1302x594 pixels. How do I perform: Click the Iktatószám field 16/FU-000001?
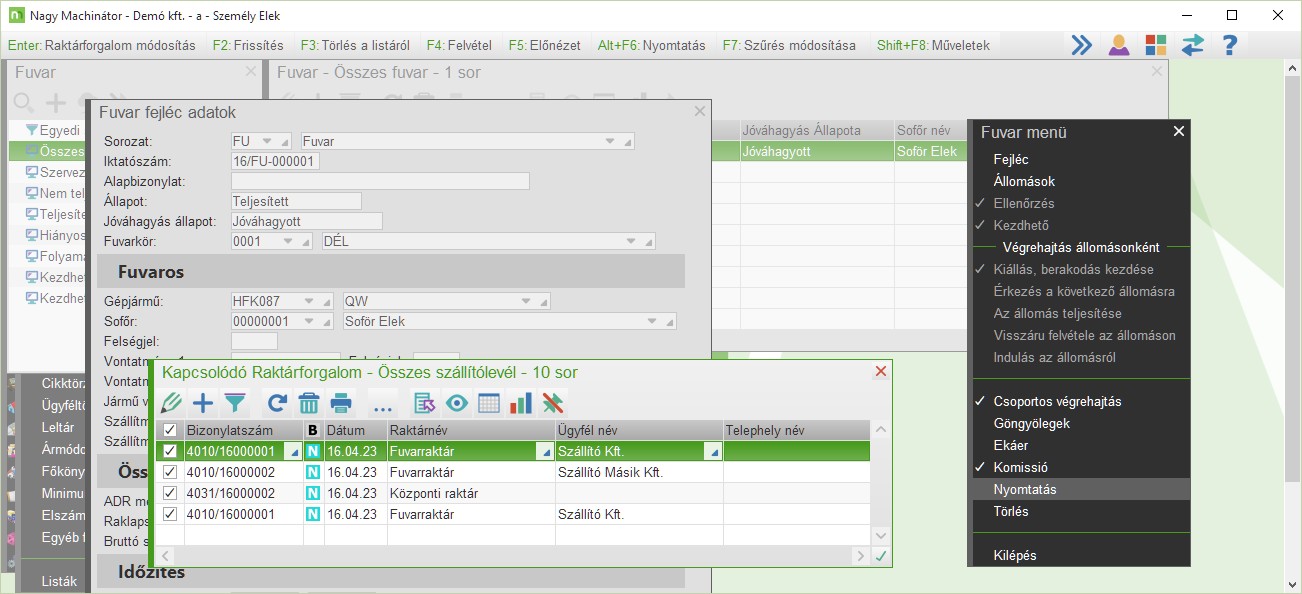[275, 161]
